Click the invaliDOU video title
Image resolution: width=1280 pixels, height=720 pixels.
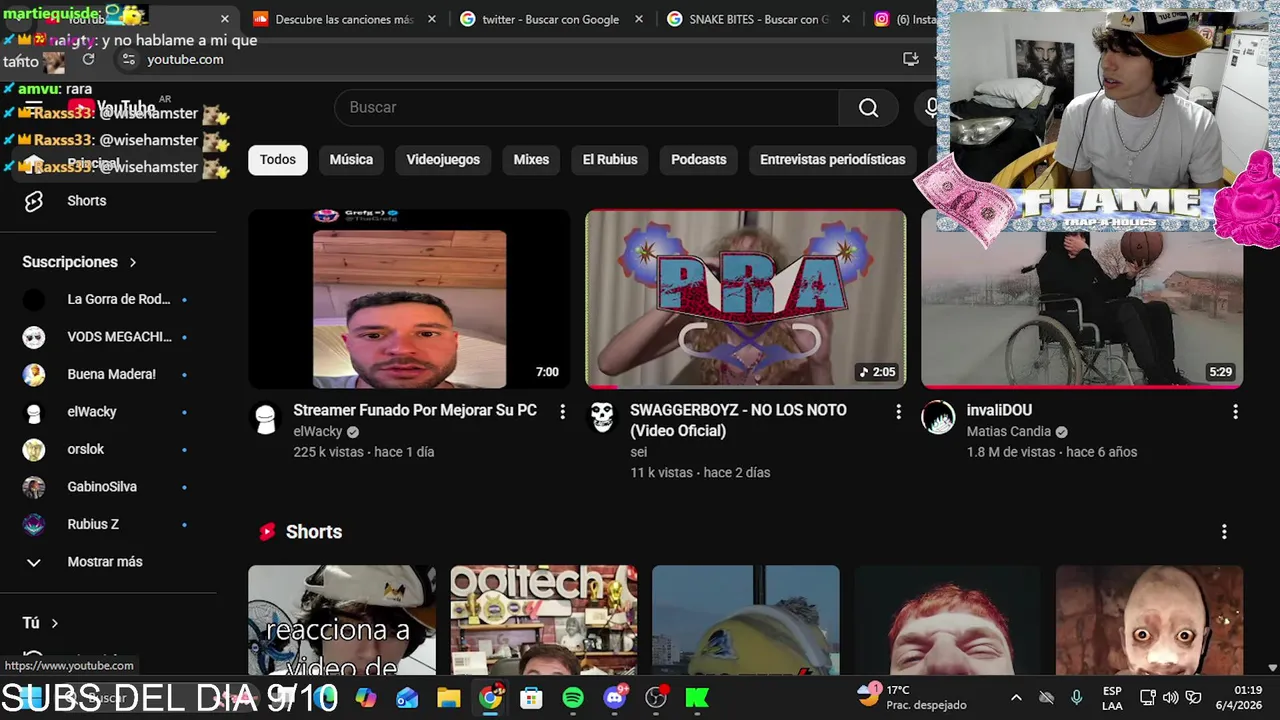click(999, 411)
